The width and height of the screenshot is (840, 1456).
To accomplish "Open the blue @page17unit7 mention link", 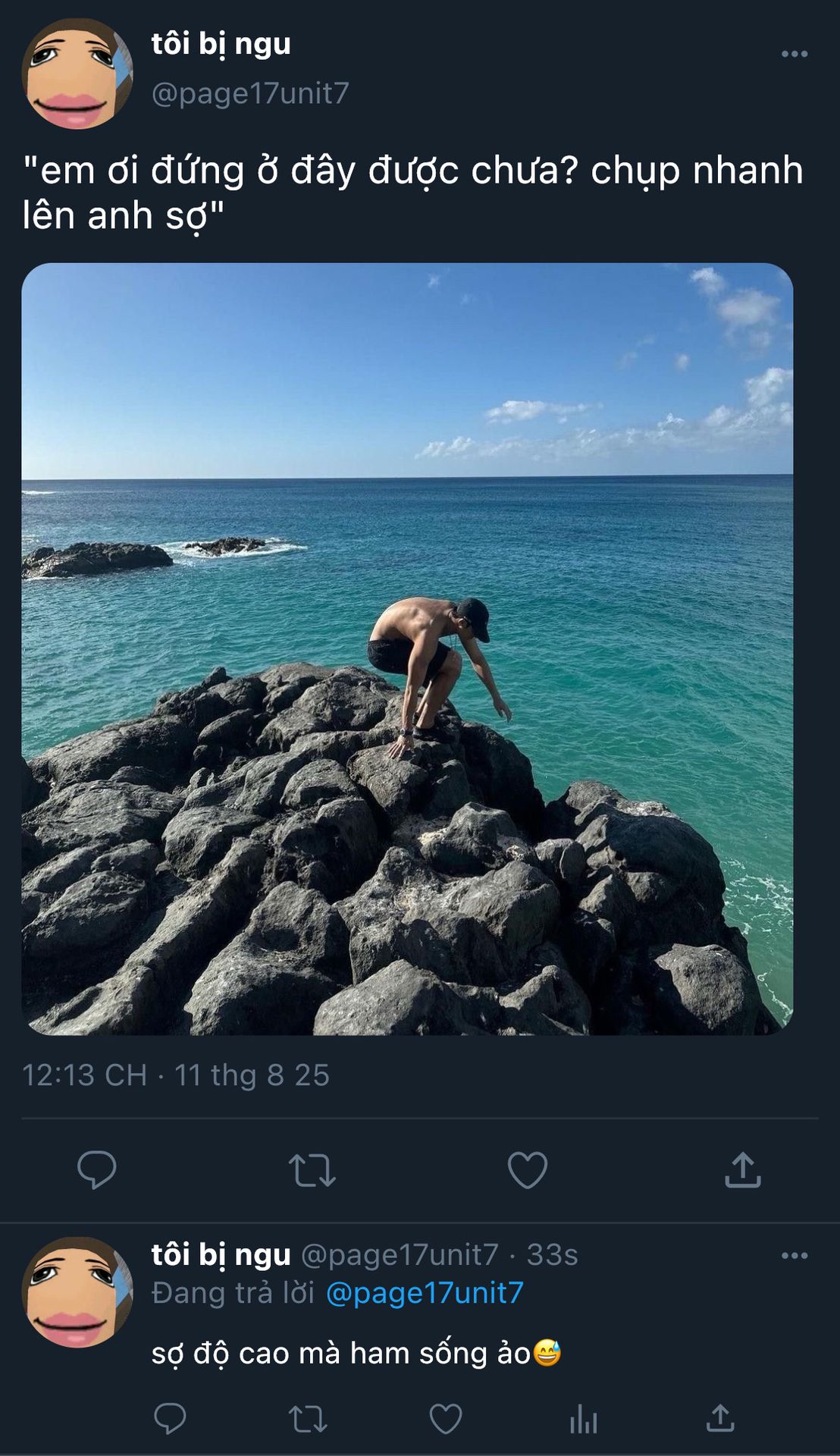I will click(425, 1293).
